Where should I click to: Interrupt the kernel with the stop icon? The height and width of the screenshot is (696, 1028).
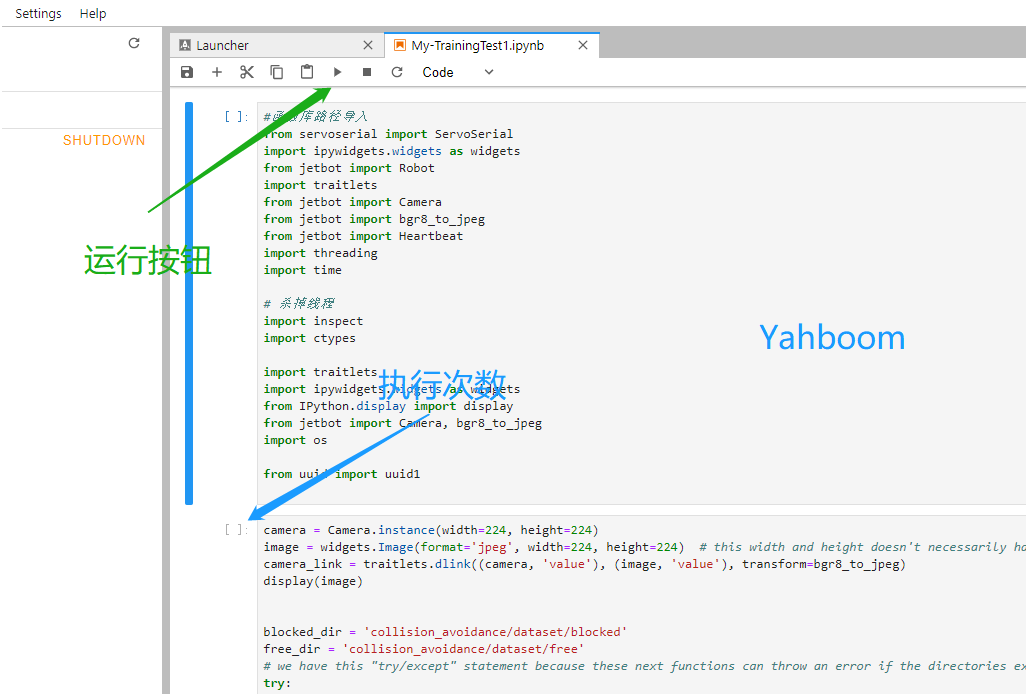[x=367, y=72]
